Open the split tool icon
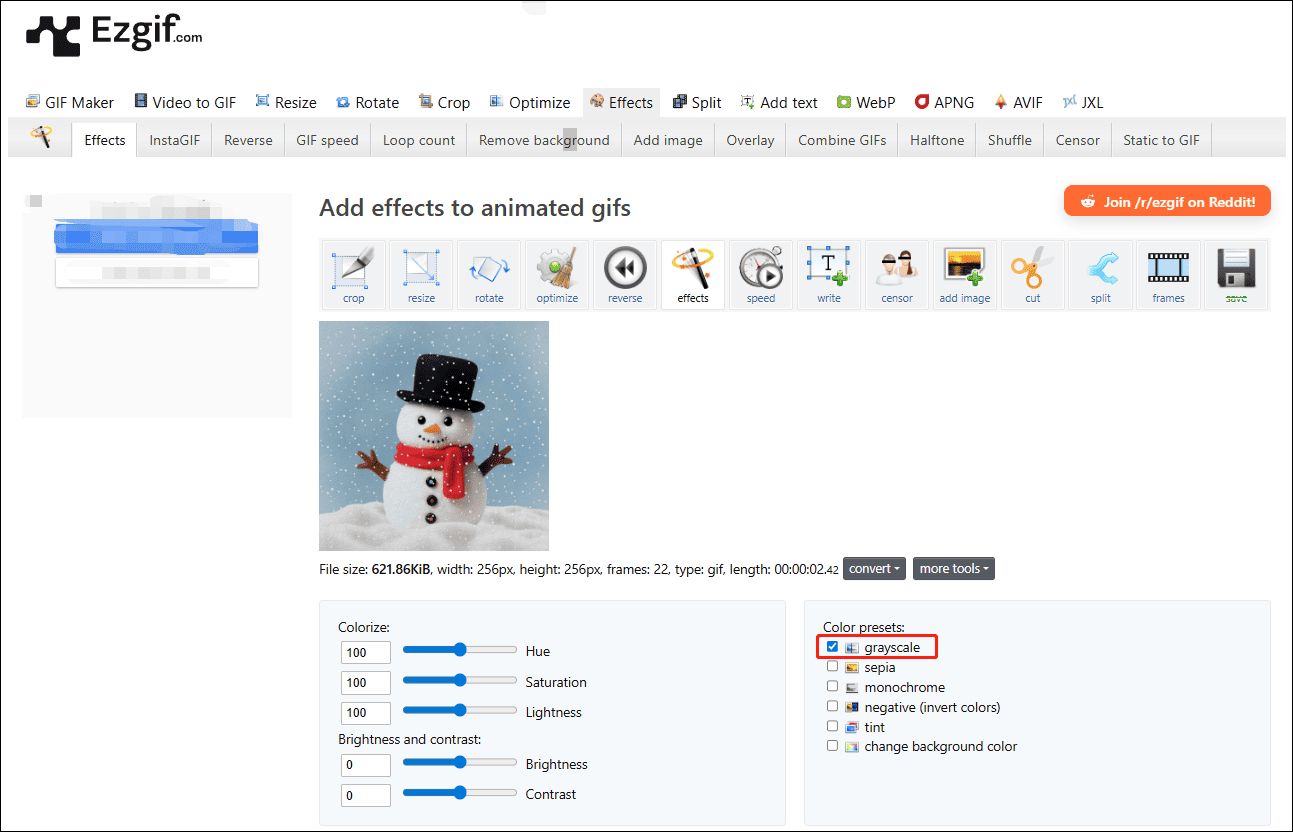This screenshot has width=1293, height=832. 1101,275
